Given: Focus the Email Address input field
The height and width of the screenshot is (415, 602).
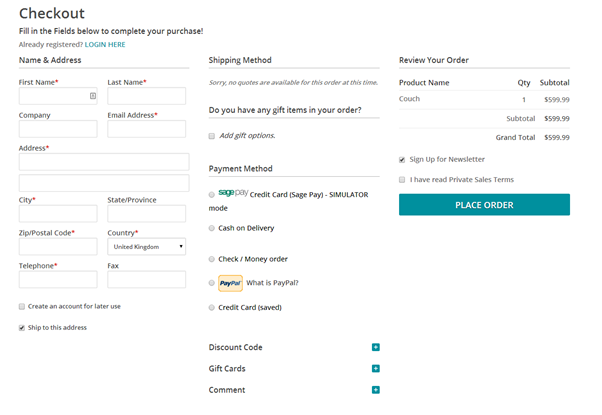Looking at the screenshot, I should point(147,129).
